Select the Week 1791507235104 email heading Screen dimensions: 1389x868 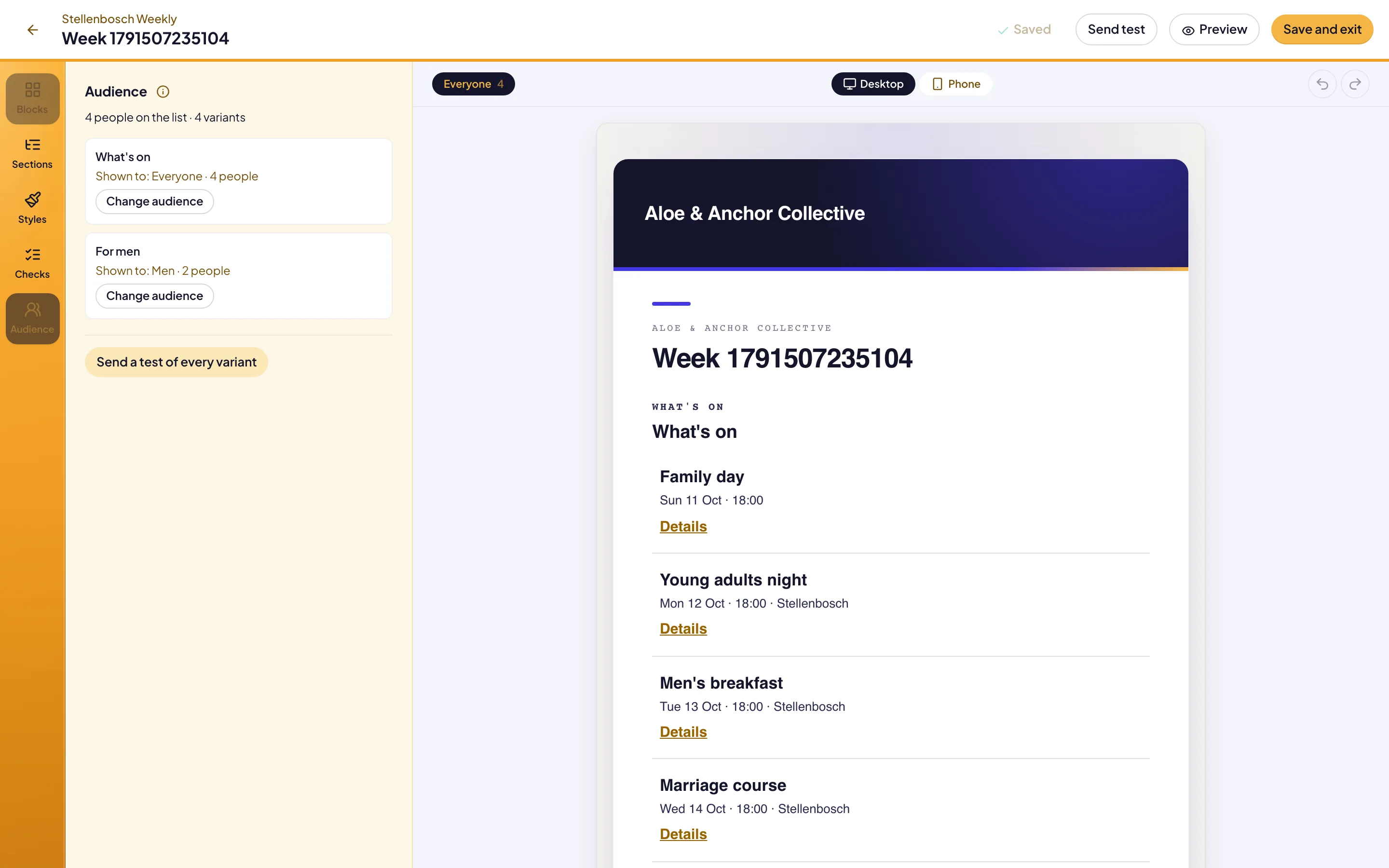pyautogui.click(x=782, y=359)
